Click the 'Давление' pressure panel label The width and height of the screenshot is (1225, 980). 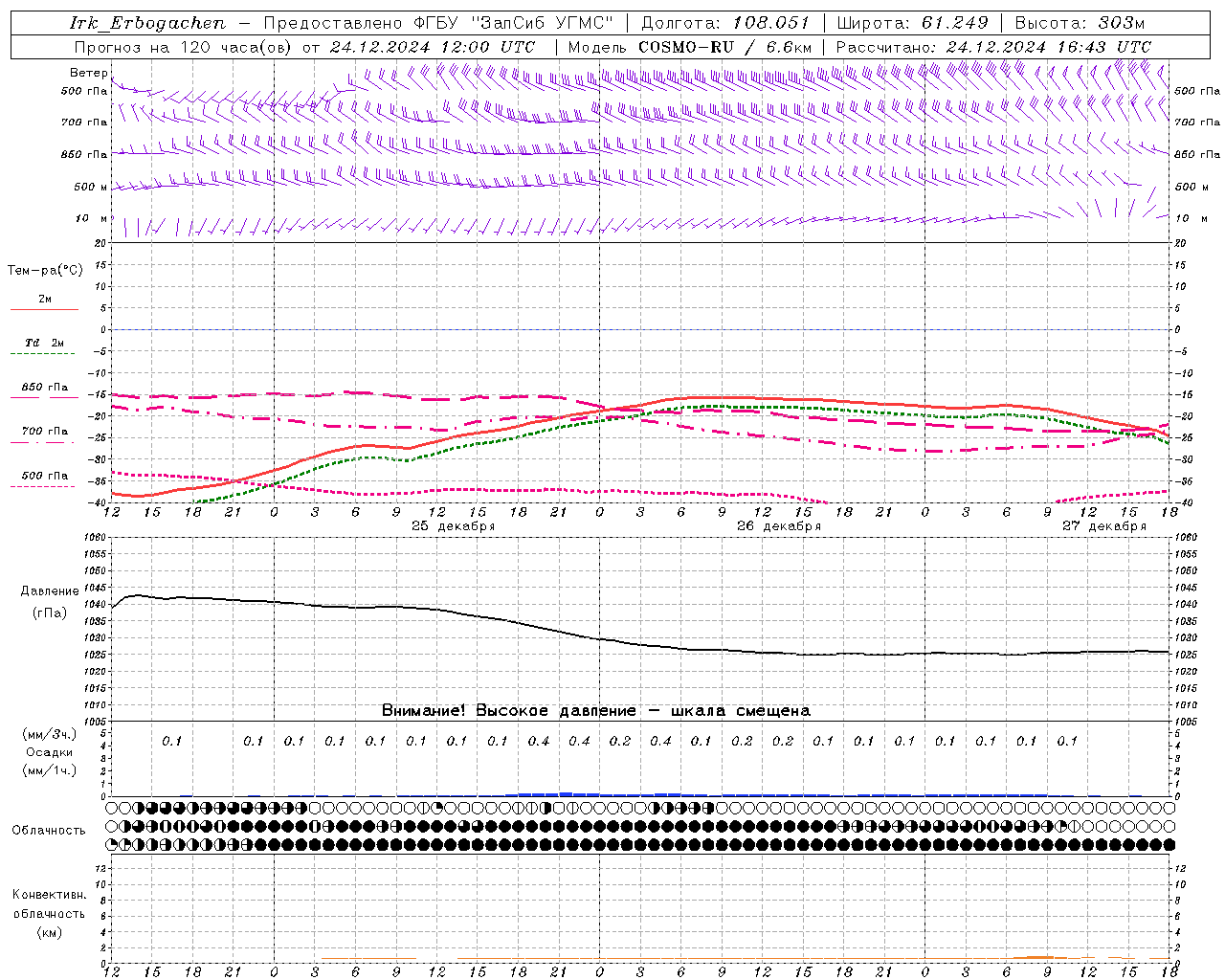50,591
